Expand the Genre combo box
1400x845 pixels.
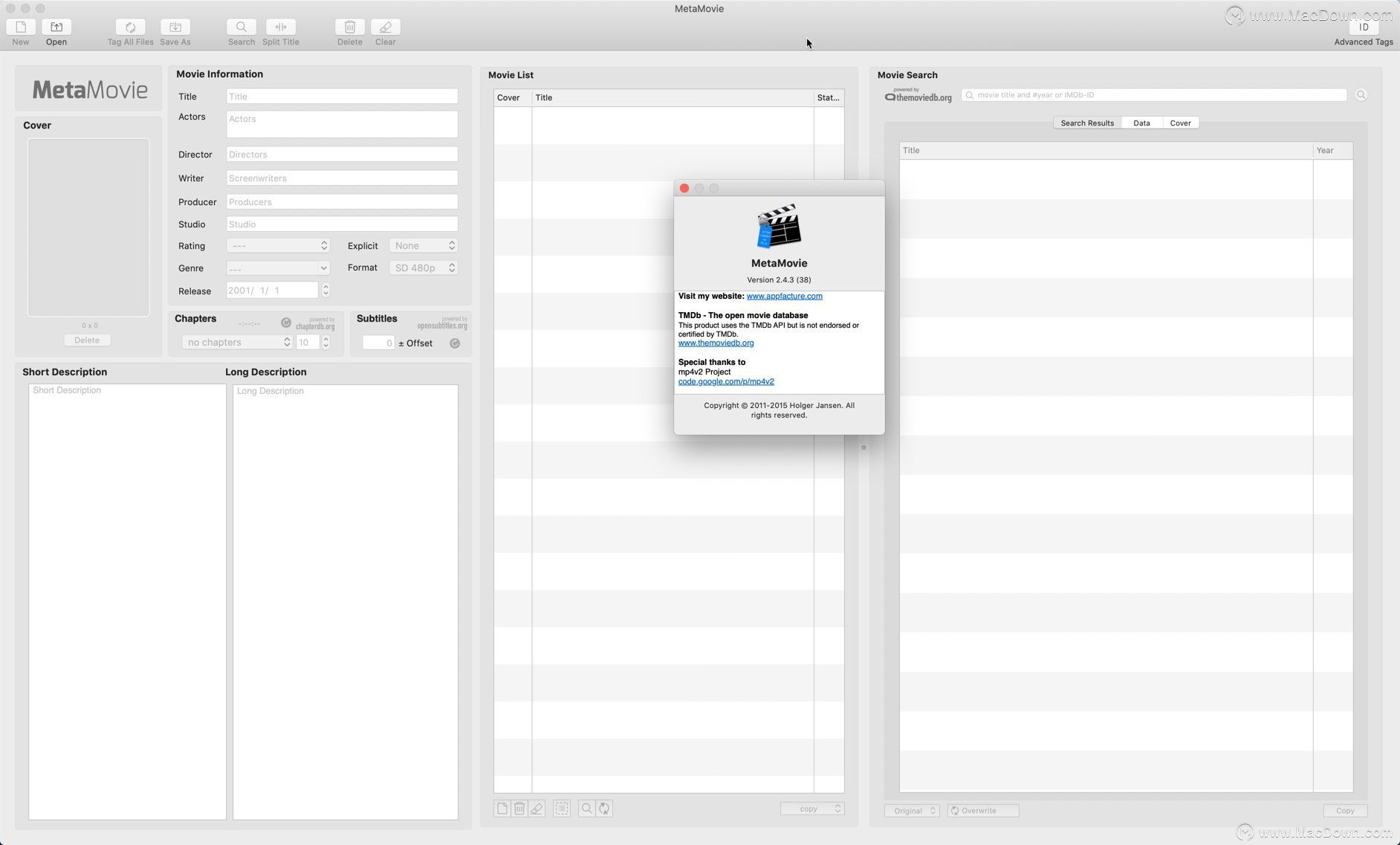click(x=323, y=268)
